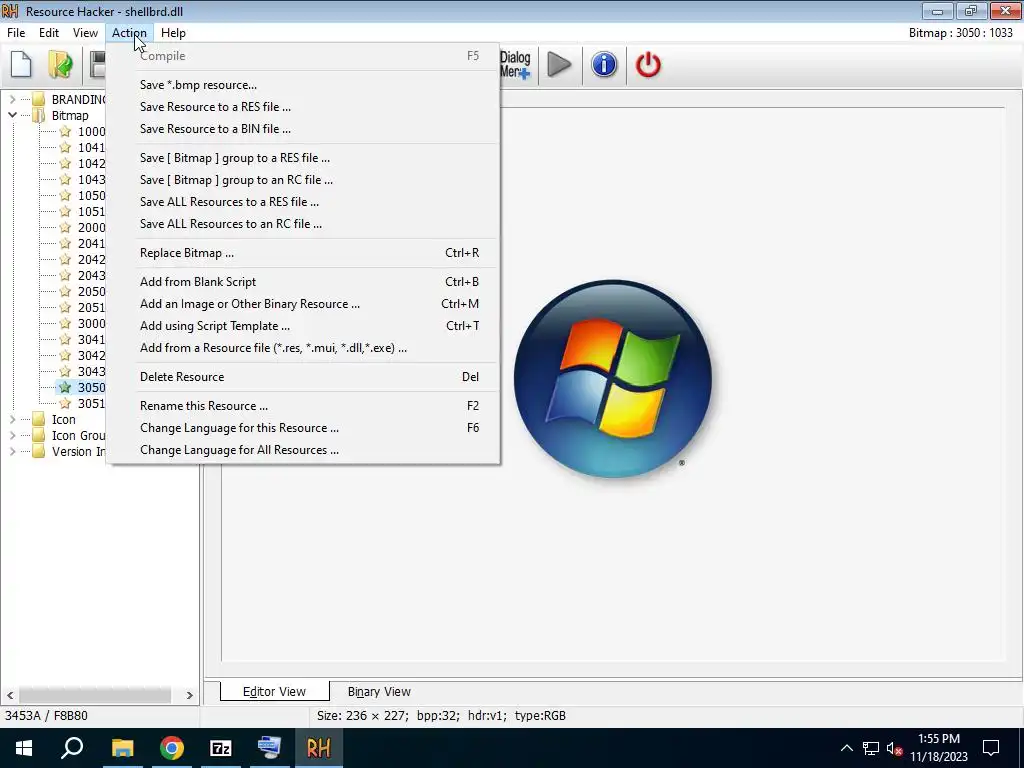
Task: Click the network tray icon
Action: click(871, 748)
